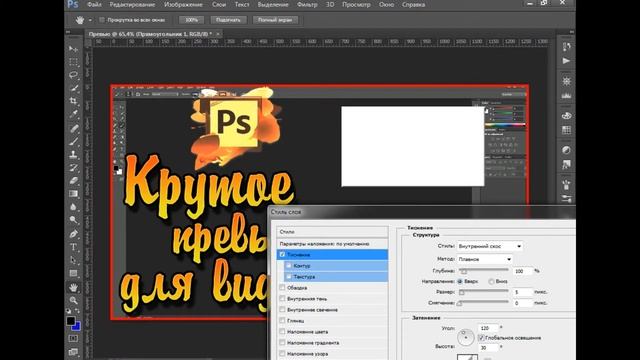Select the Move tool
Viewport: 640px width, 360px height.
tap(73, 49)
